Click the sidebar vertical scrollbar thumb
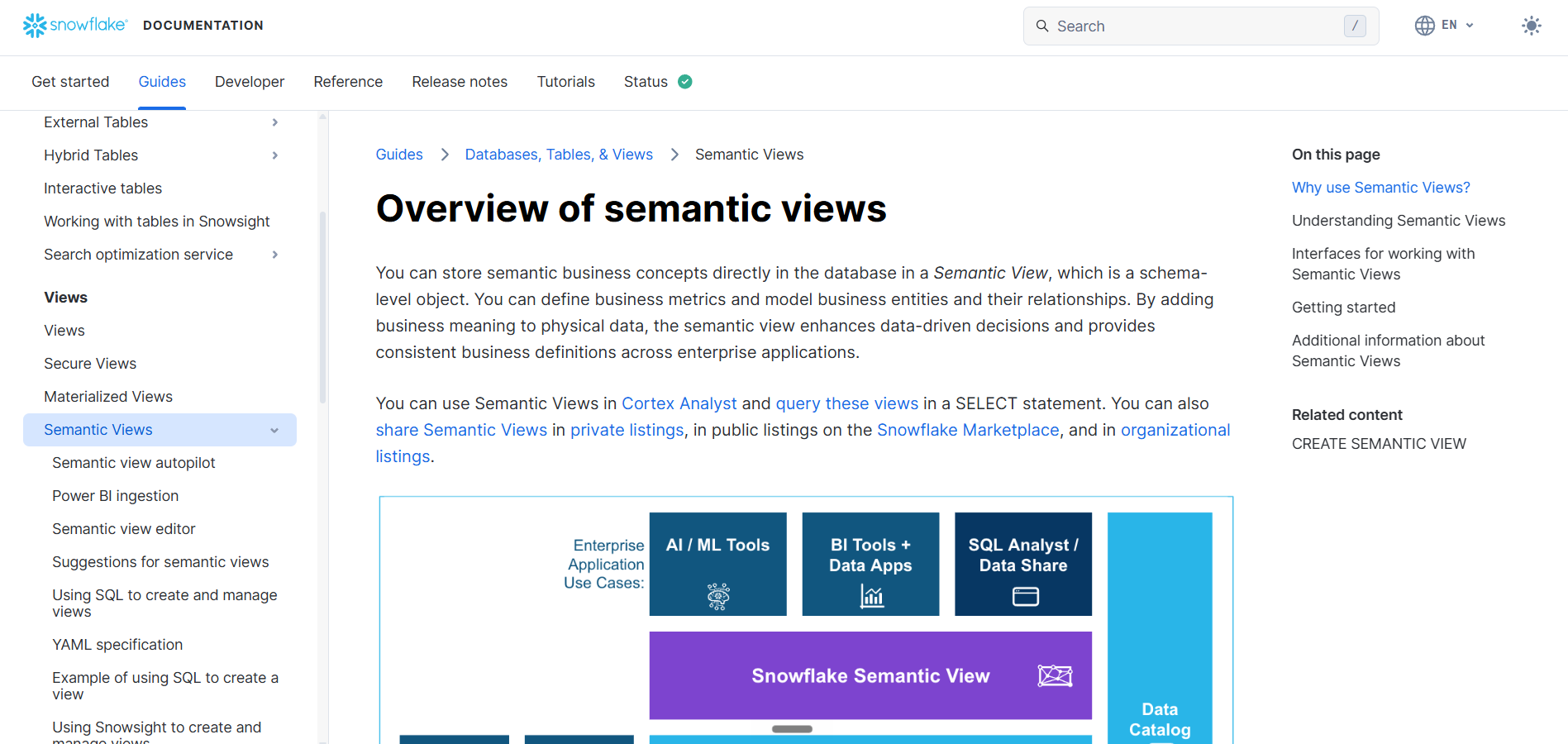The height and width of the screenshot is (744, 1568). click(x=322, y=308)
